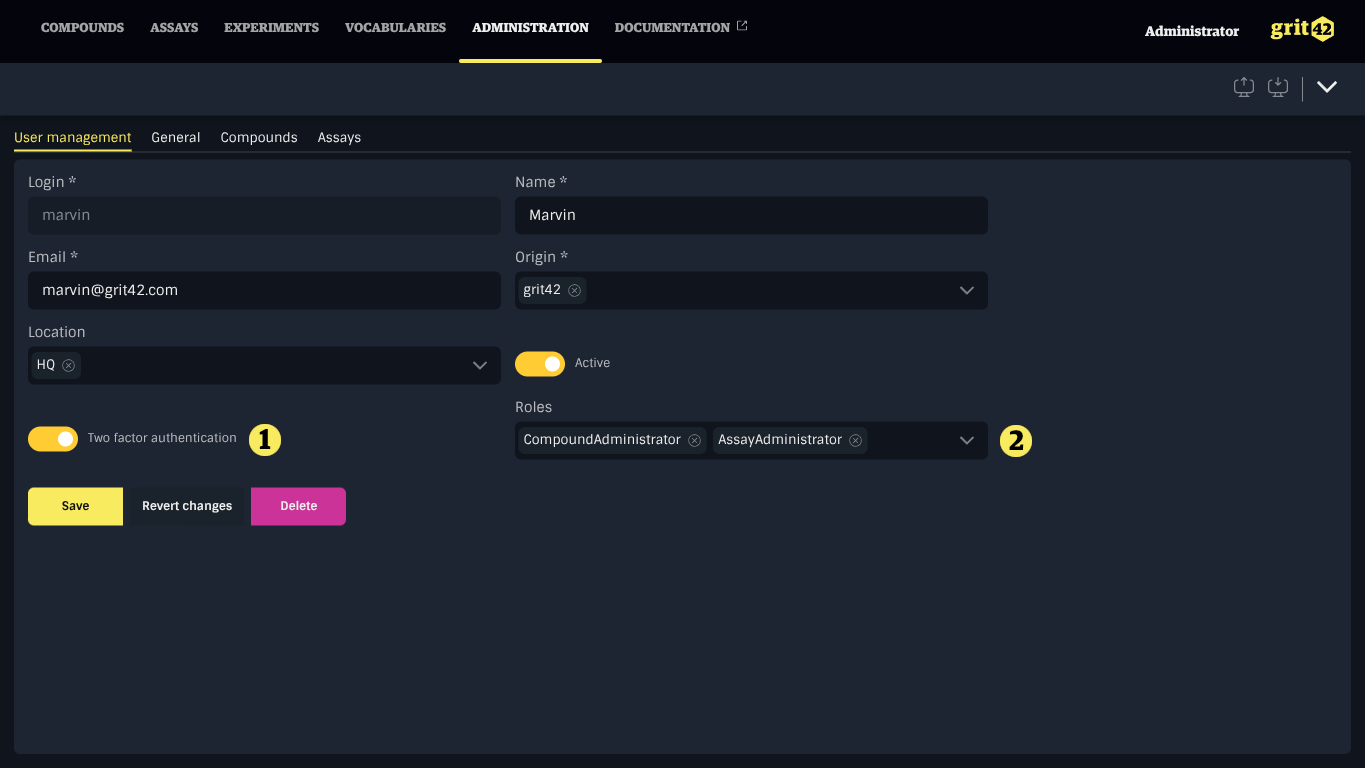
Task: Open the Compounds top menu
Action: pyautogui.click(x=82, y=28)
